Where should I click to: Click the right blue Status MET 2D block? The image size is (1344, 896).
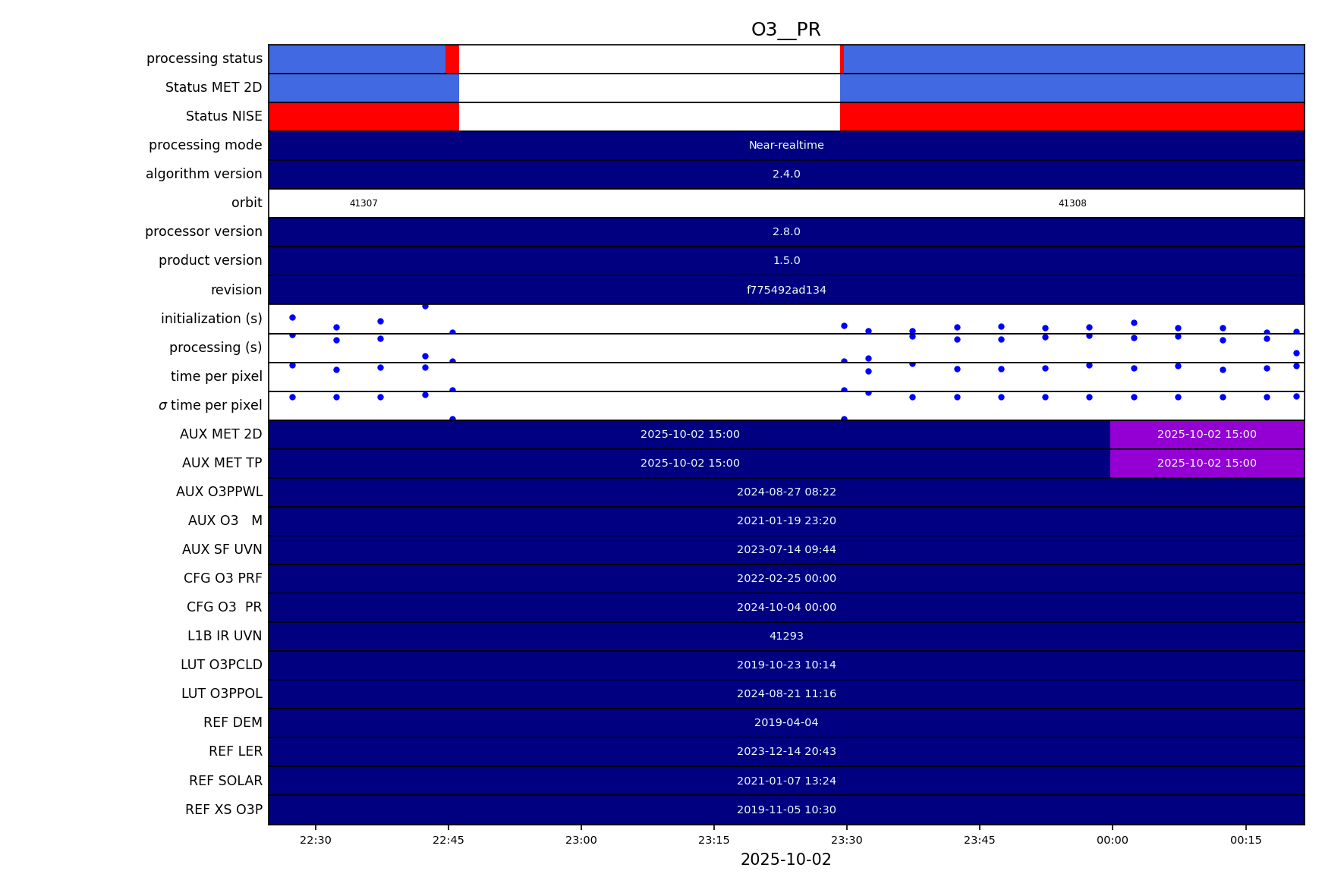pos(1072,88)
